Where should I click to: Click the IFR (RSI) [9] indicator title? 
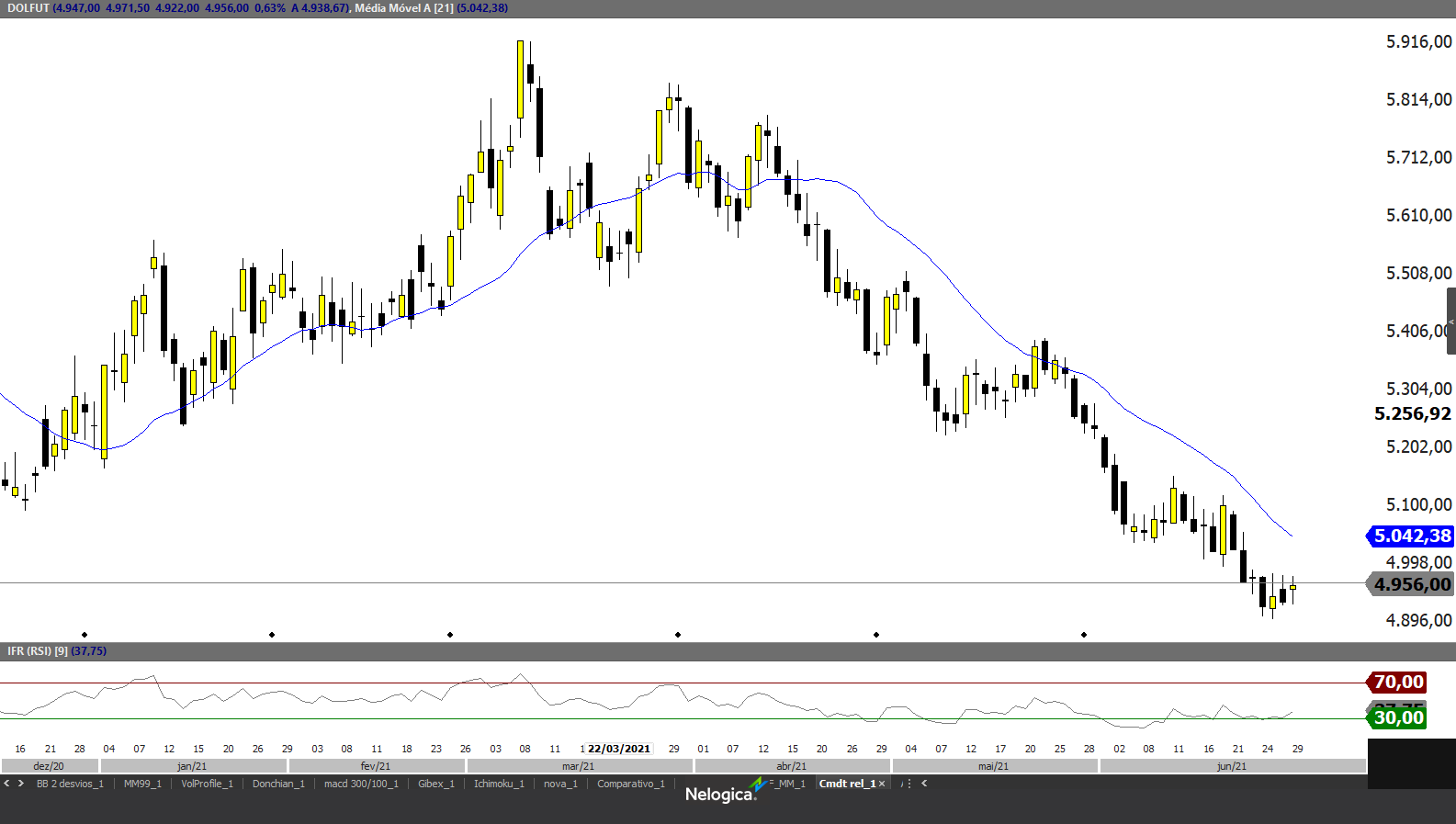37,651
